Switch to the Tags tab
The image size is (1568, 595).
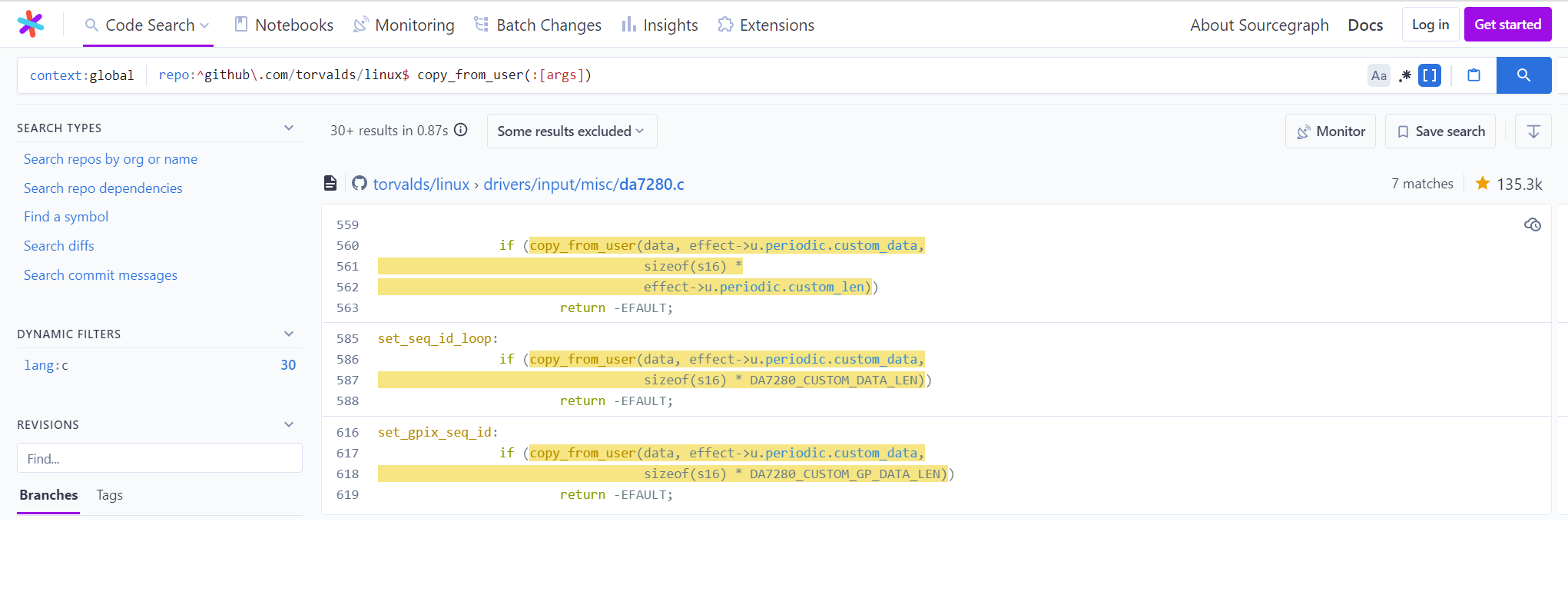[110, 495]
